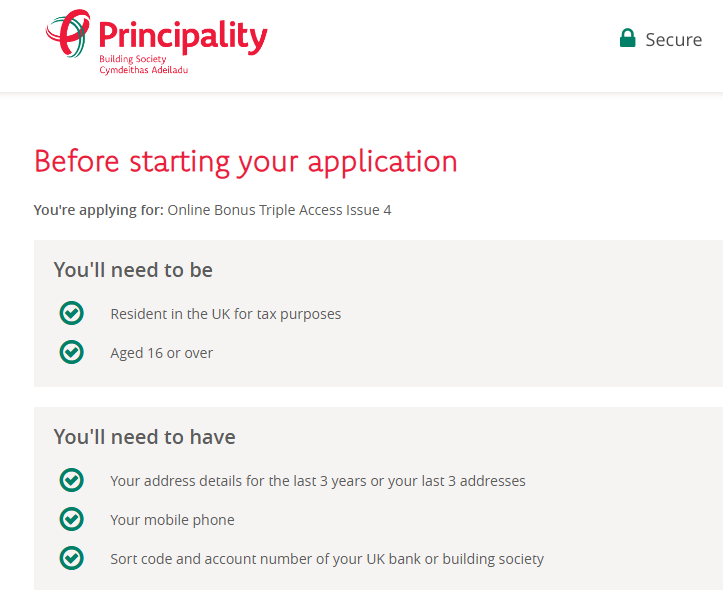Click the You're applying for label
The image size is (723, 590).
point(99,210)
